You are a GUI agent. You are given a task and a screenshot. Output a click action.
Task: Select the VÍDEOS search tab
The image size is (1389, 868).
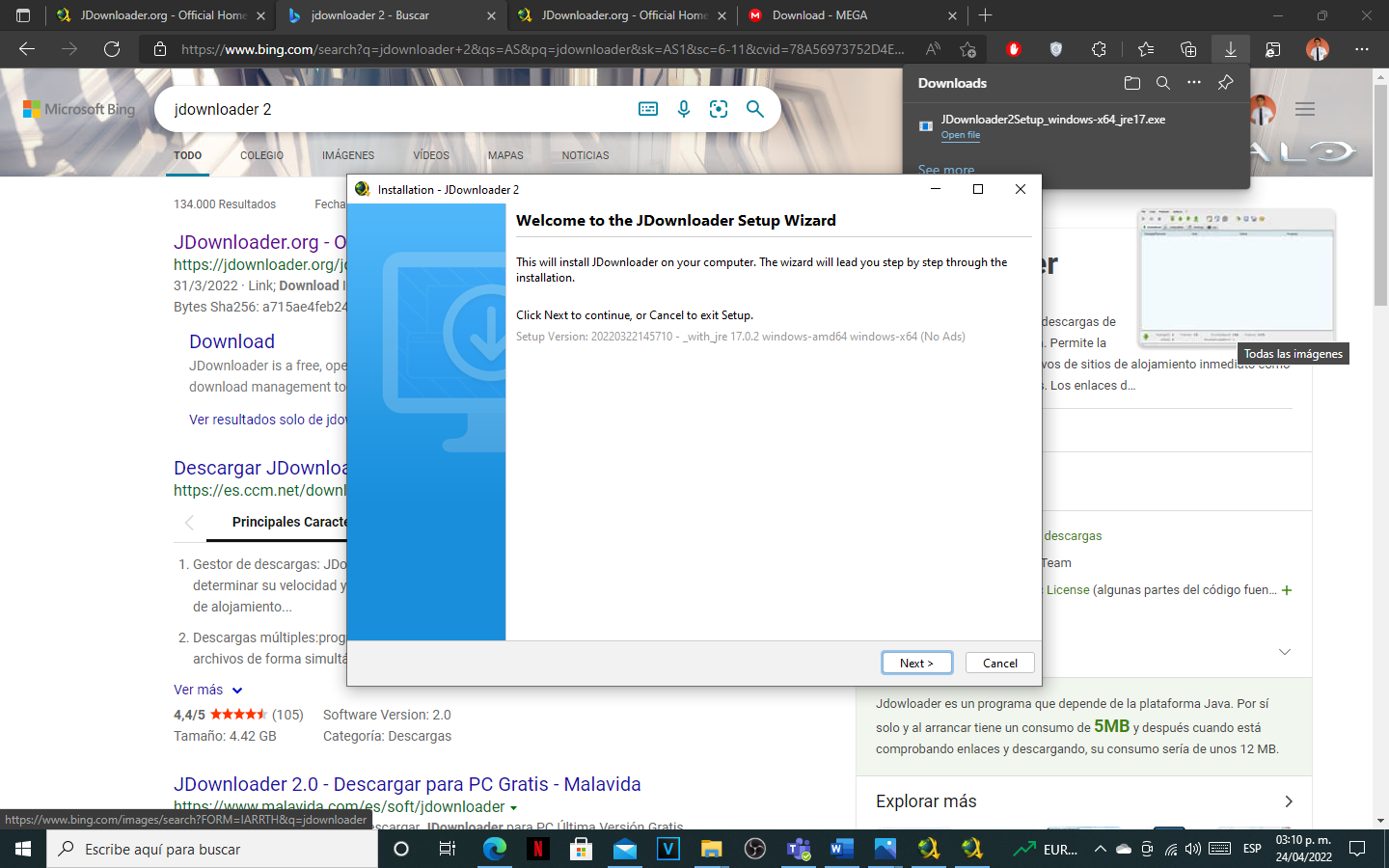click(431, 155)
